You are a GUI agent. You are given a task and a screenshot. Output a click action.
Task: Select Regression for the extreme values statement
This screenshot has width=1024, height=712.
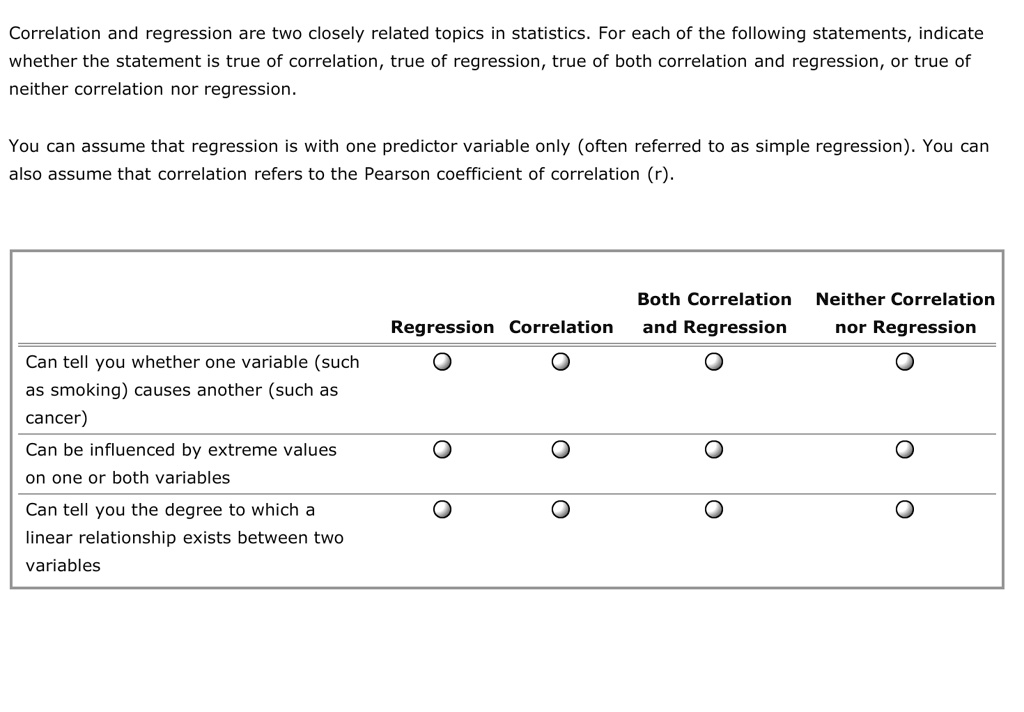coord(442,449)
